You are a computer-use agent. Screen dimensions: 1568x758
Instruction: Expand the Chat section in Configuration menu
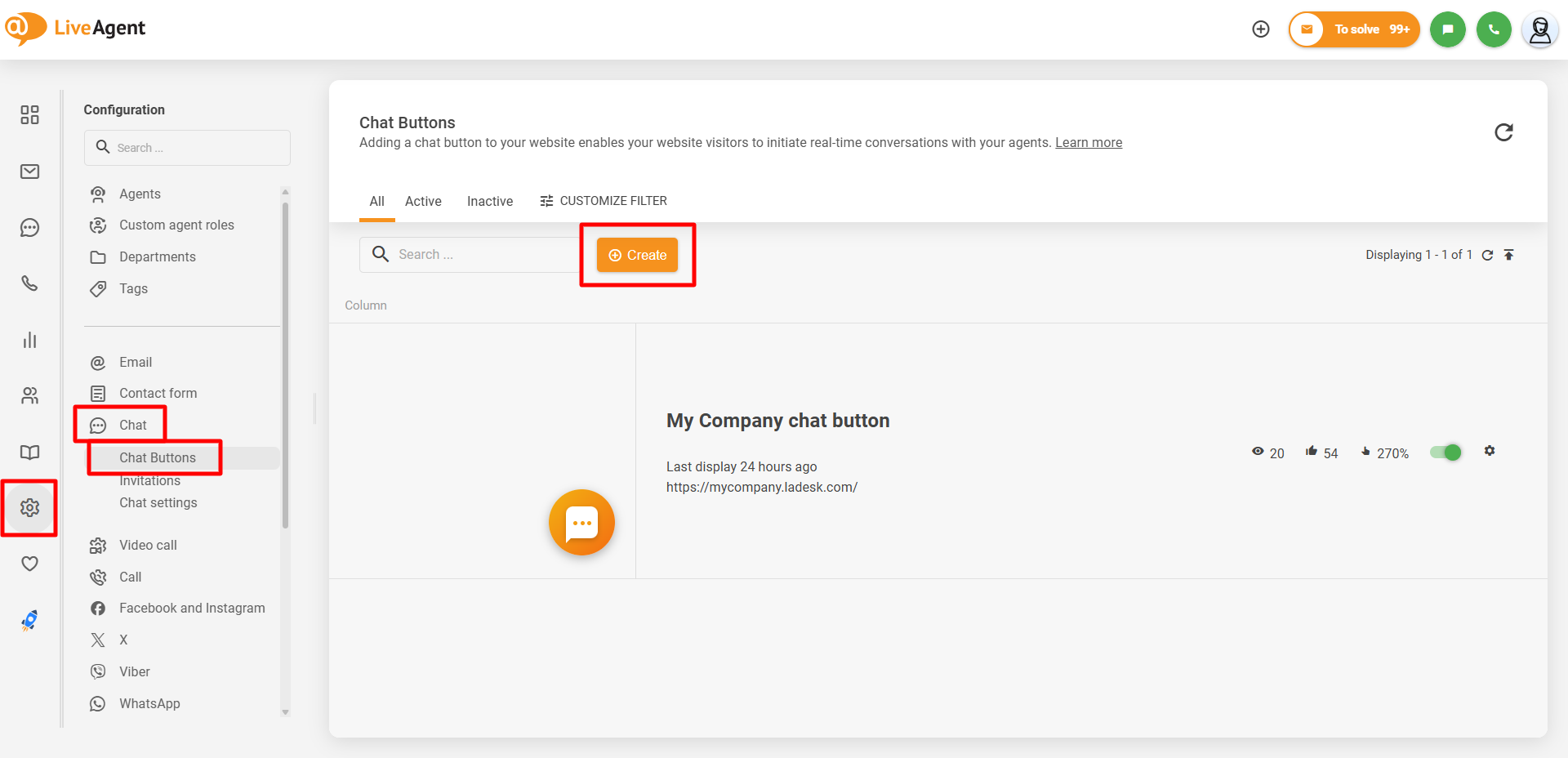tap(133, 426)
